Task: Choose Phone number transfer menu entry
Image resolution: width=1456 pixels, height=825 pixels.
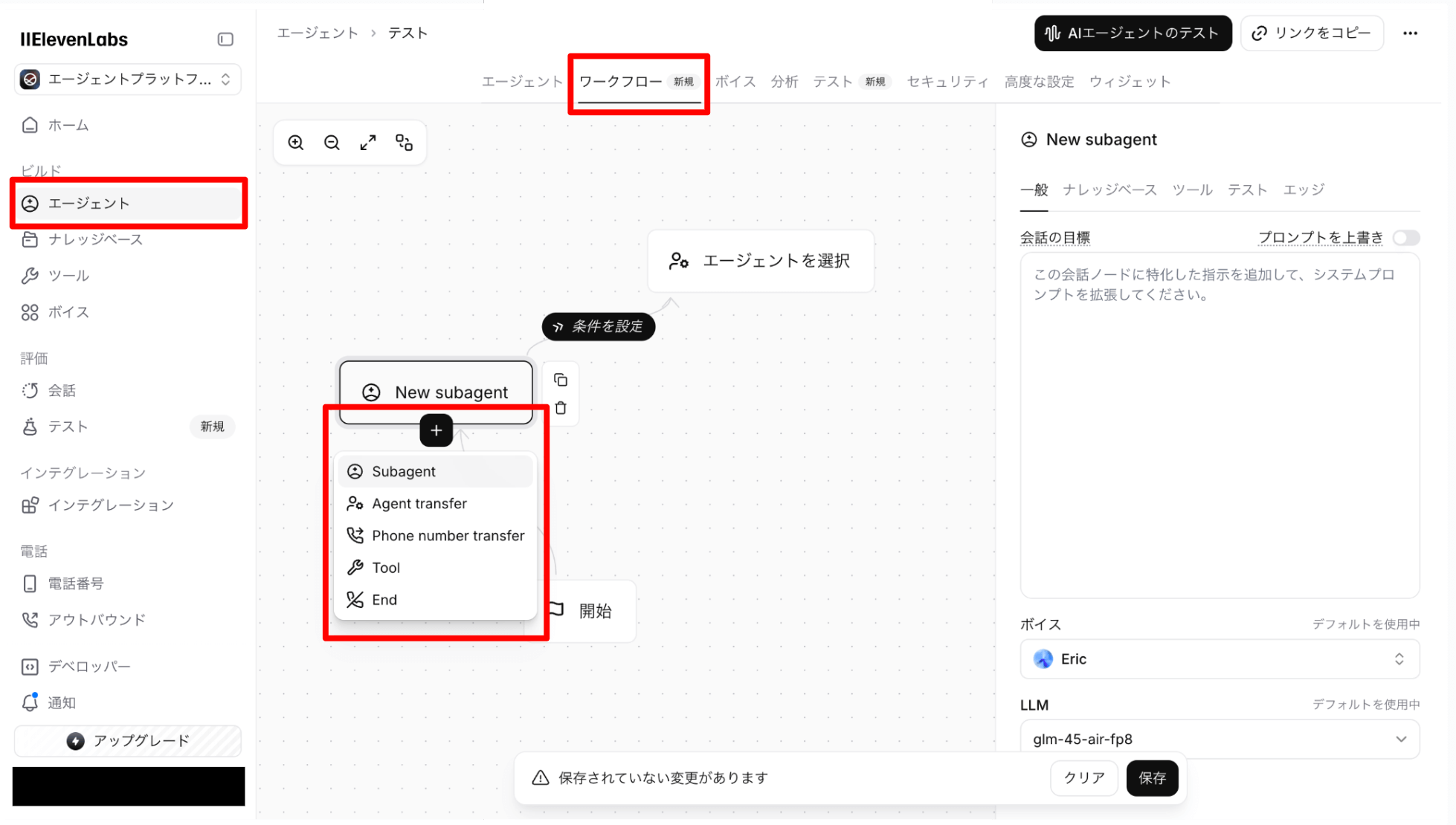Action: [x=448, y=536]
